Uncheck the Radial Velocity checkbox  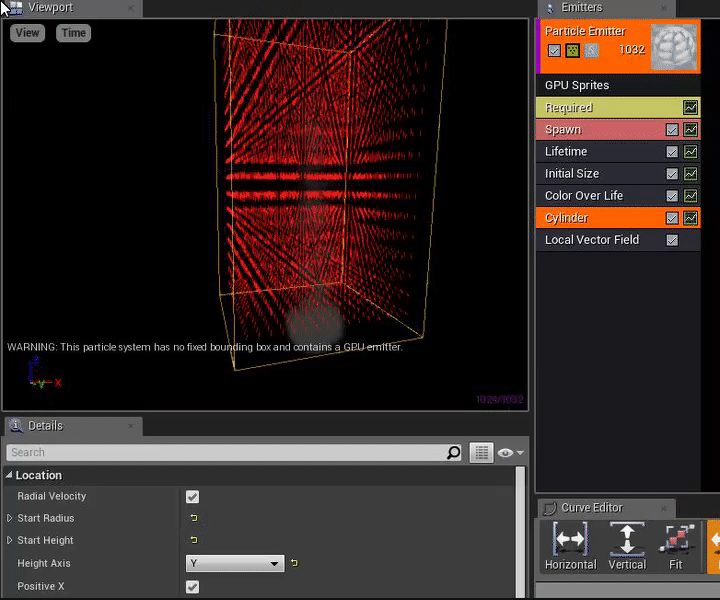coord(192,497)
